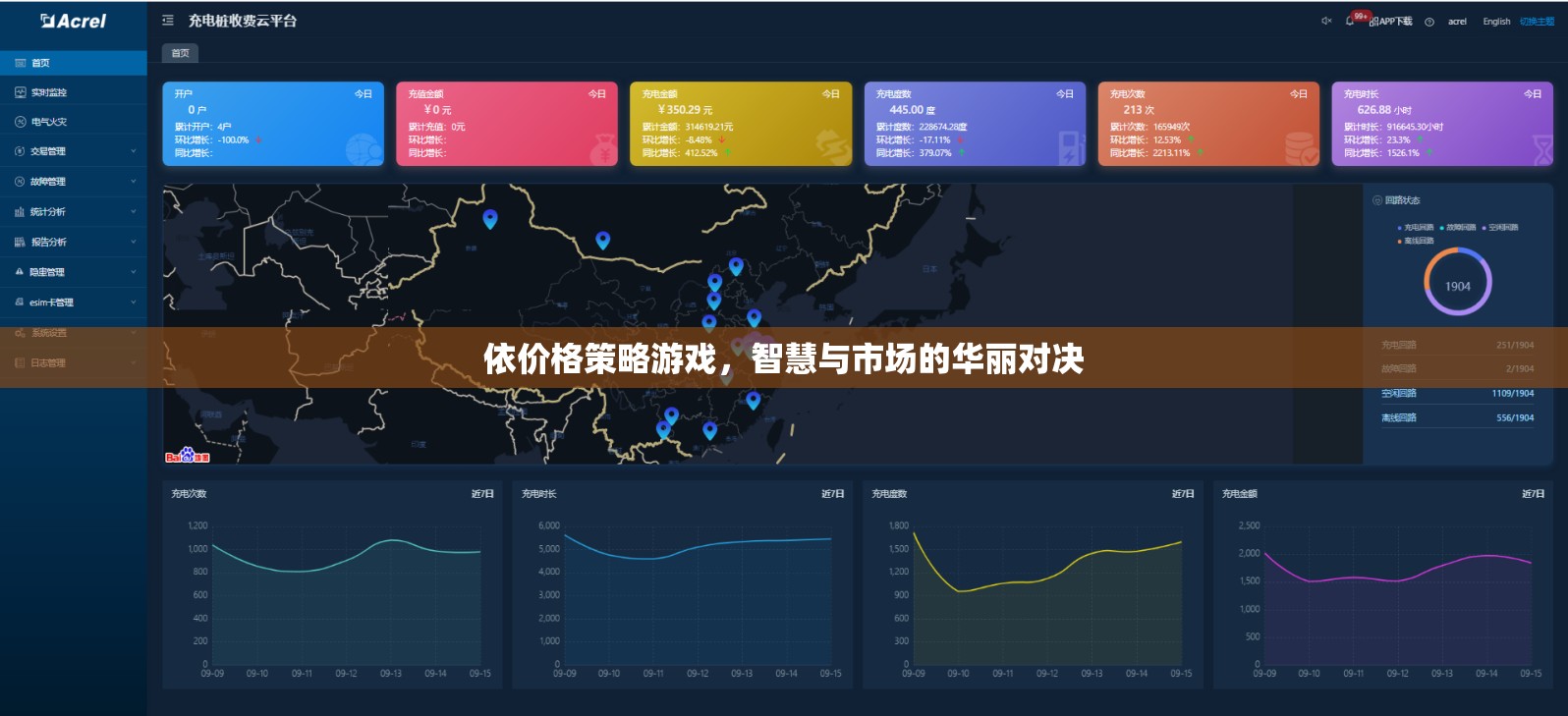Image resolution: width=1568 pixels, height=716 pixels.
Task: Expand the 交易管理 chevron arrow
Action: tap(134, 151)
